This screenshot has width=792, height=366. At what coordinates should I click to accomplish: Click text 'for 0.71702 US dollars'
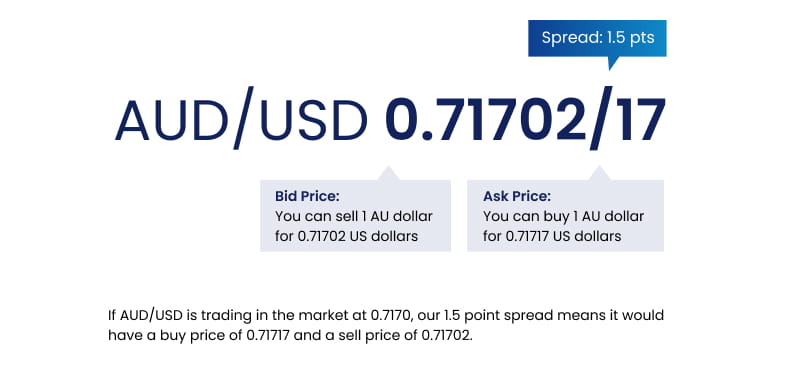pos(346,236)
